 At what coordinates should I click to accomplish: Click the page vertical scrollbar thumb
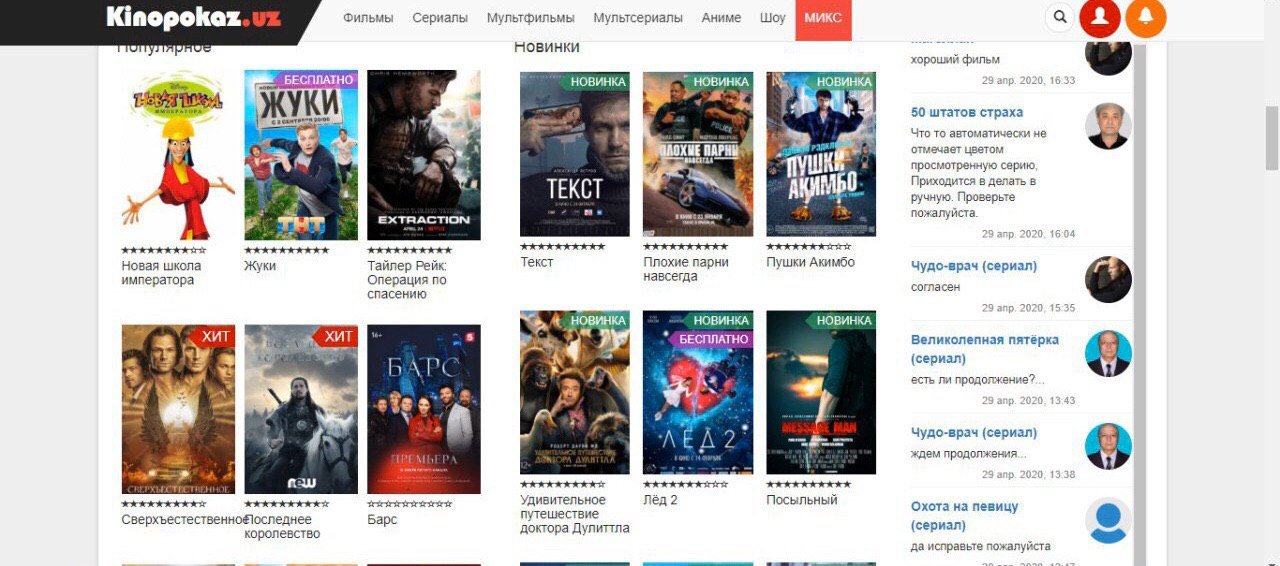[x=1272, y=137]
